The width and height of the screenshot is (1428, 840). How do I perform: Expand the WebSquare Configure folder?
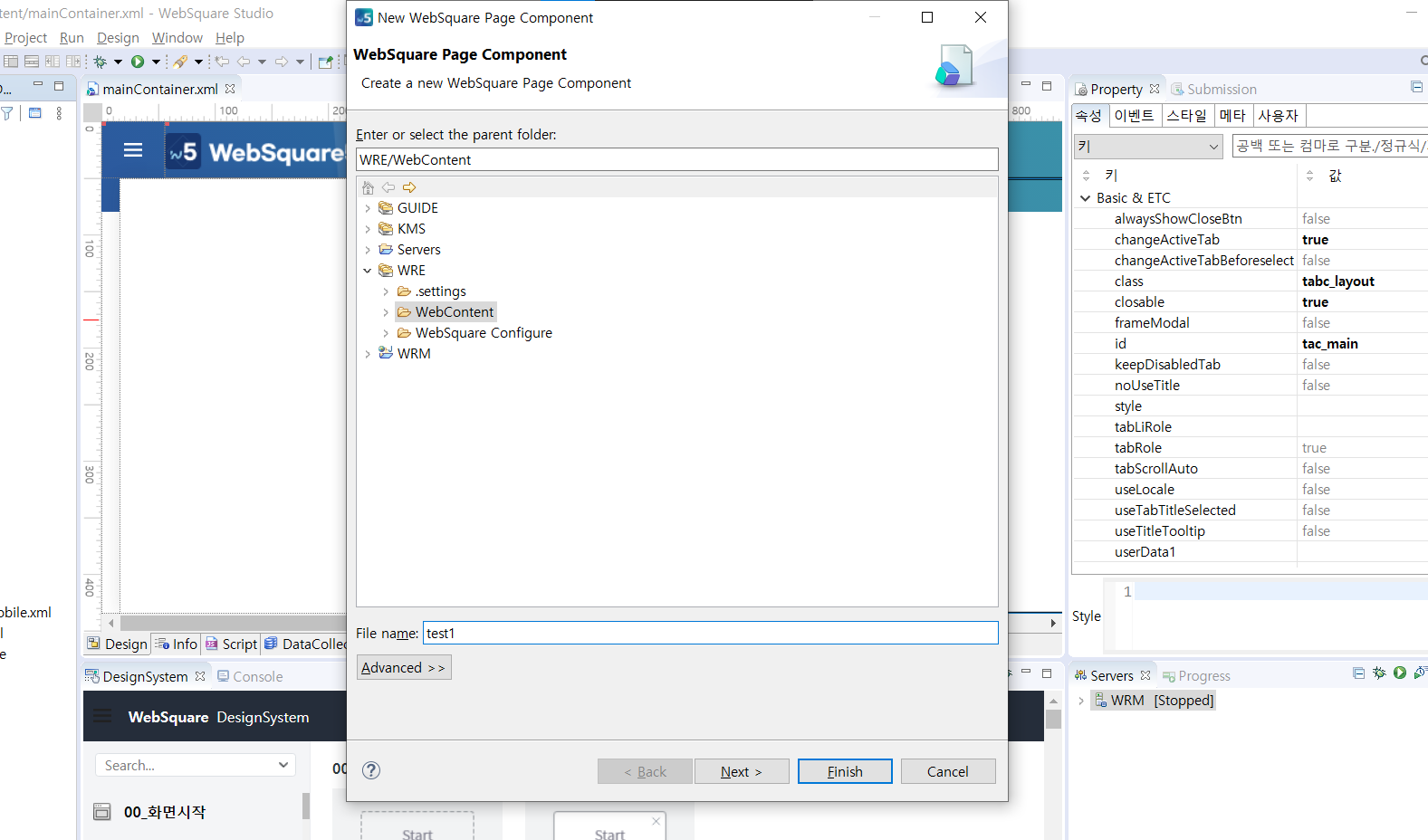386,333
